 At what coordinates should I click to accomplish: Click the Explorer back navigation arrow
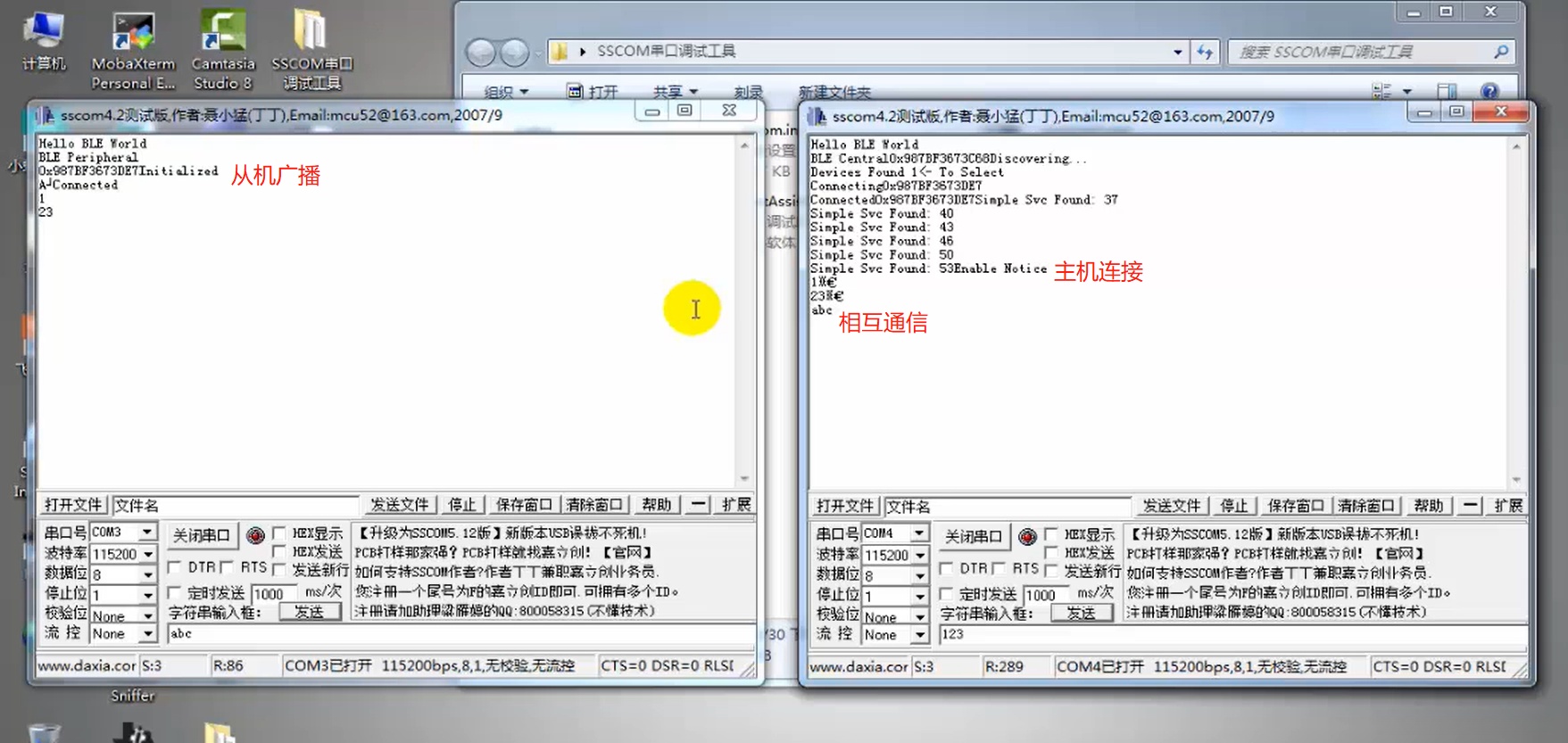click(x=481, y=53)
